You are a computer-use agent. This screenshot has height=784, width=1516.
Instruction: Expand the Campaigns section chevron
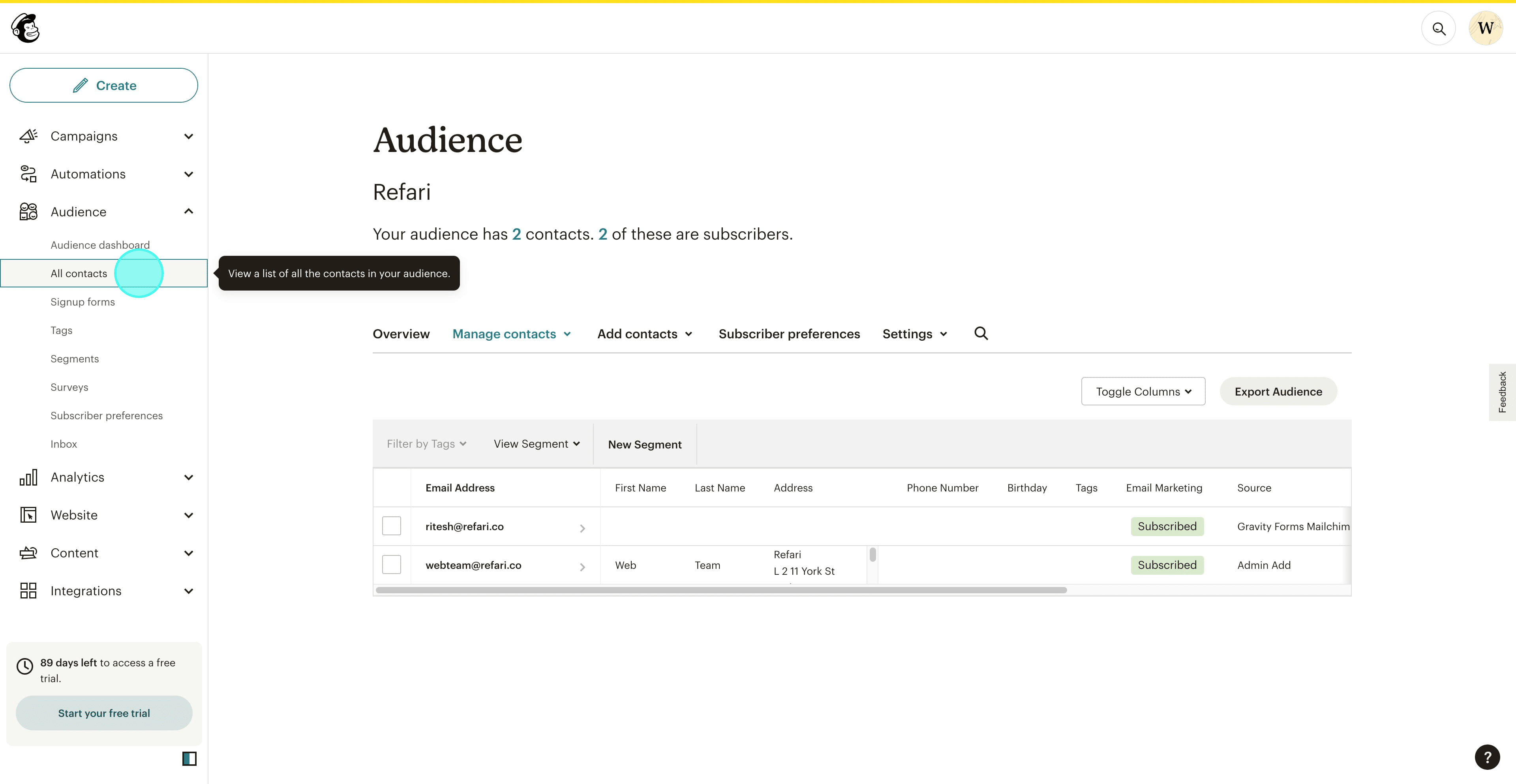click(x=188, y=137)
